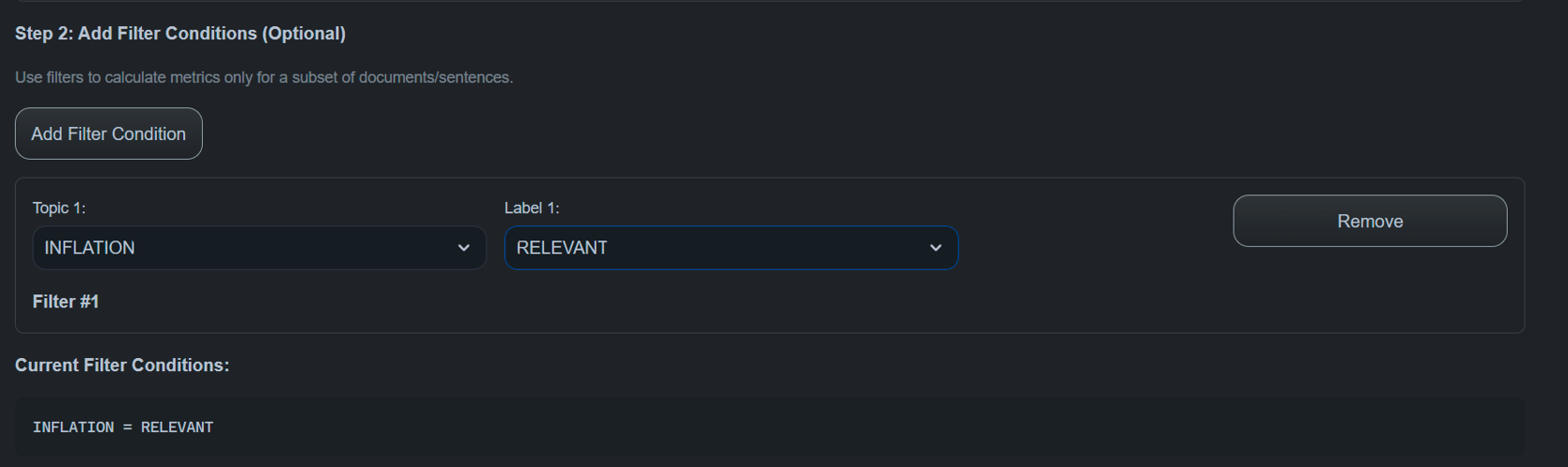Click the "Step 2:" text in the heading
Image resolution: width=1568 pixels, height=467 pixels.
tap(43, 34)
